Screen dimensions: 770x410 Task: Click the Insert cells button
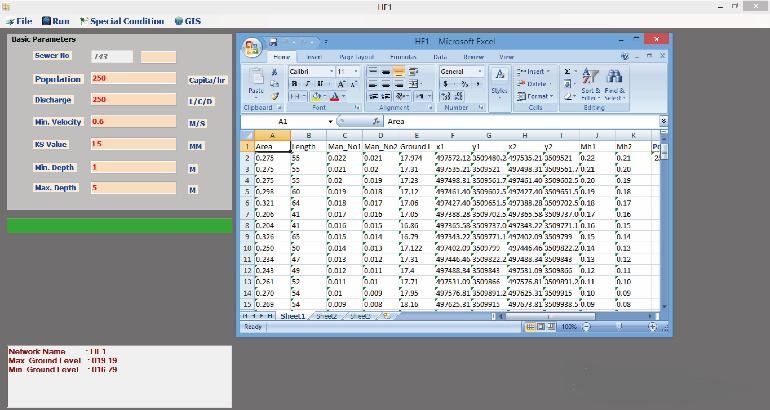533,72
